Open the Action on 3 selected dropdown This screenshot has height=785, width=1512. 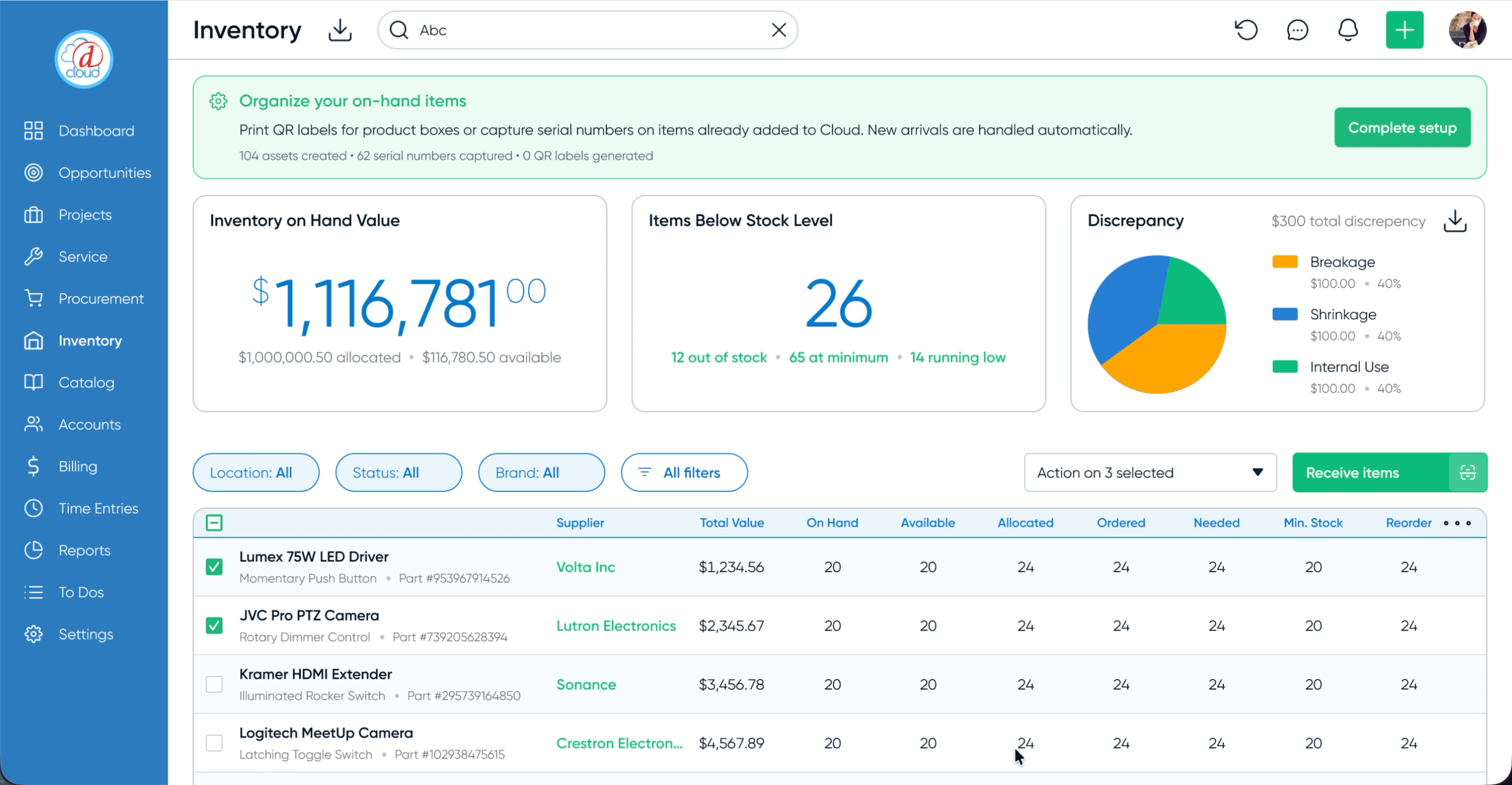click(1149, 472)
